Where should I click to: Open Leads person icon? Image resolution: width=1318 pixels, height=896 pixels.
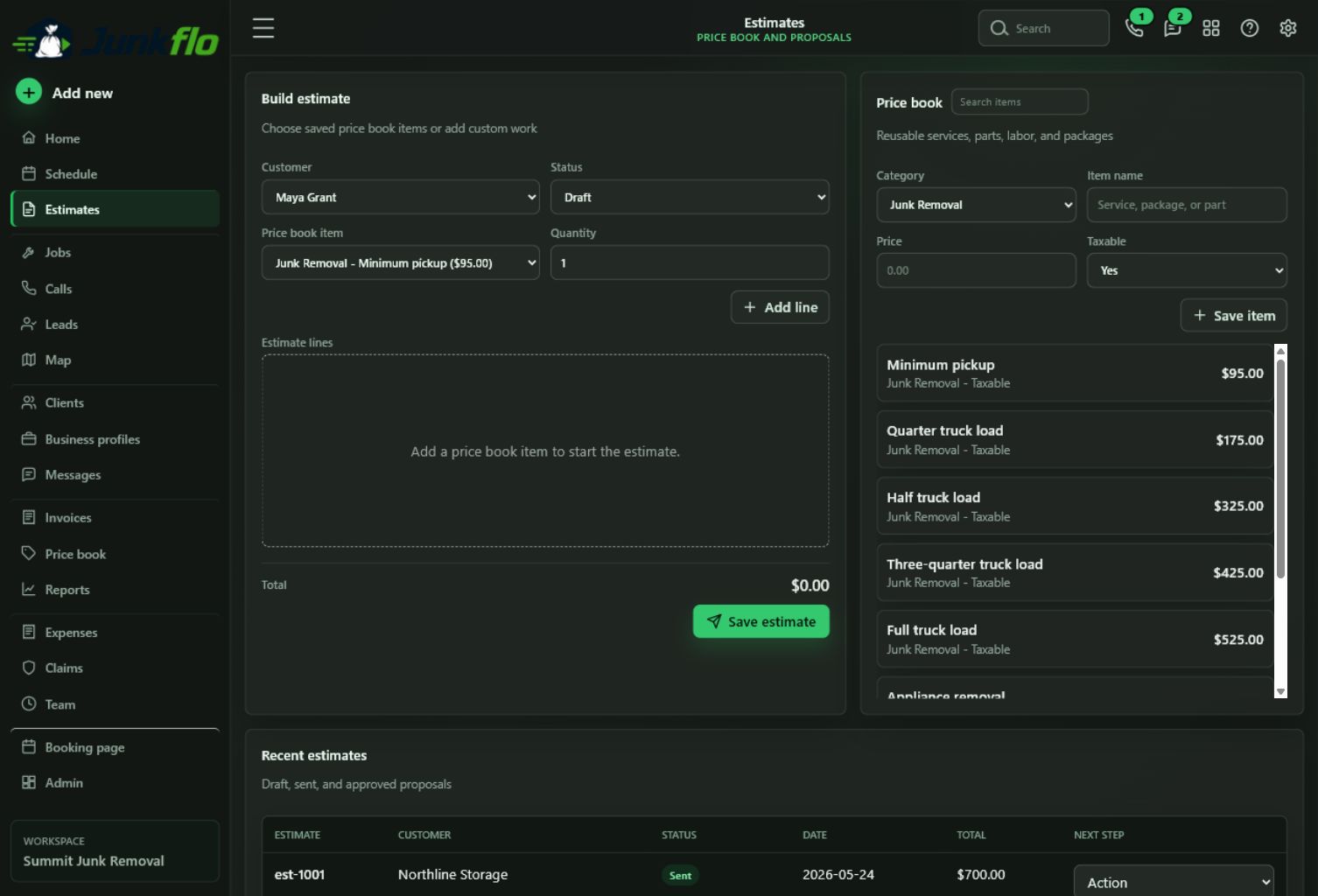29,324
